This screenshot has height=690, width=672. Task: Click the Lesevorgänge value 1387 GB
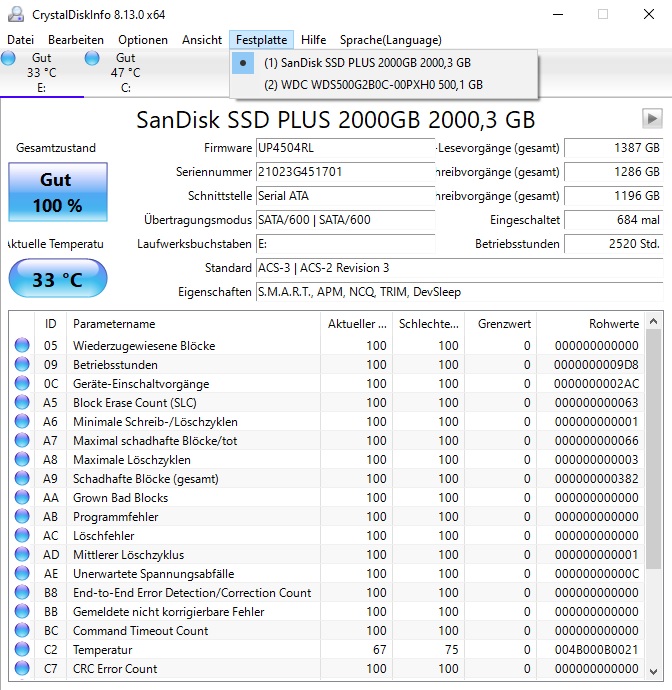coord(613,148)
